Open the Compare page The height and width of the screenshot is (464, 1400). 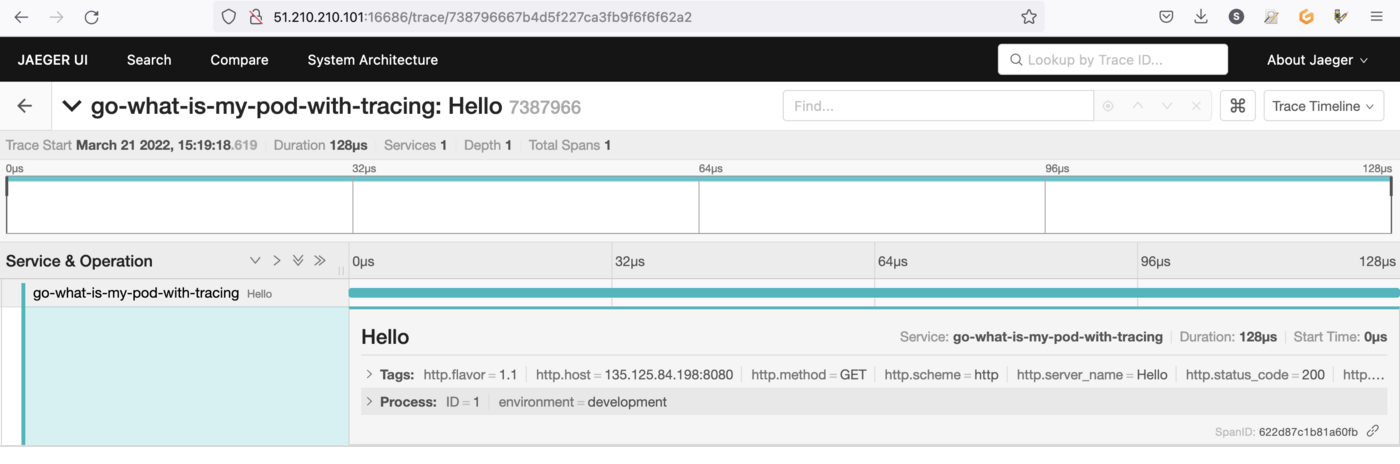point(239,60)
